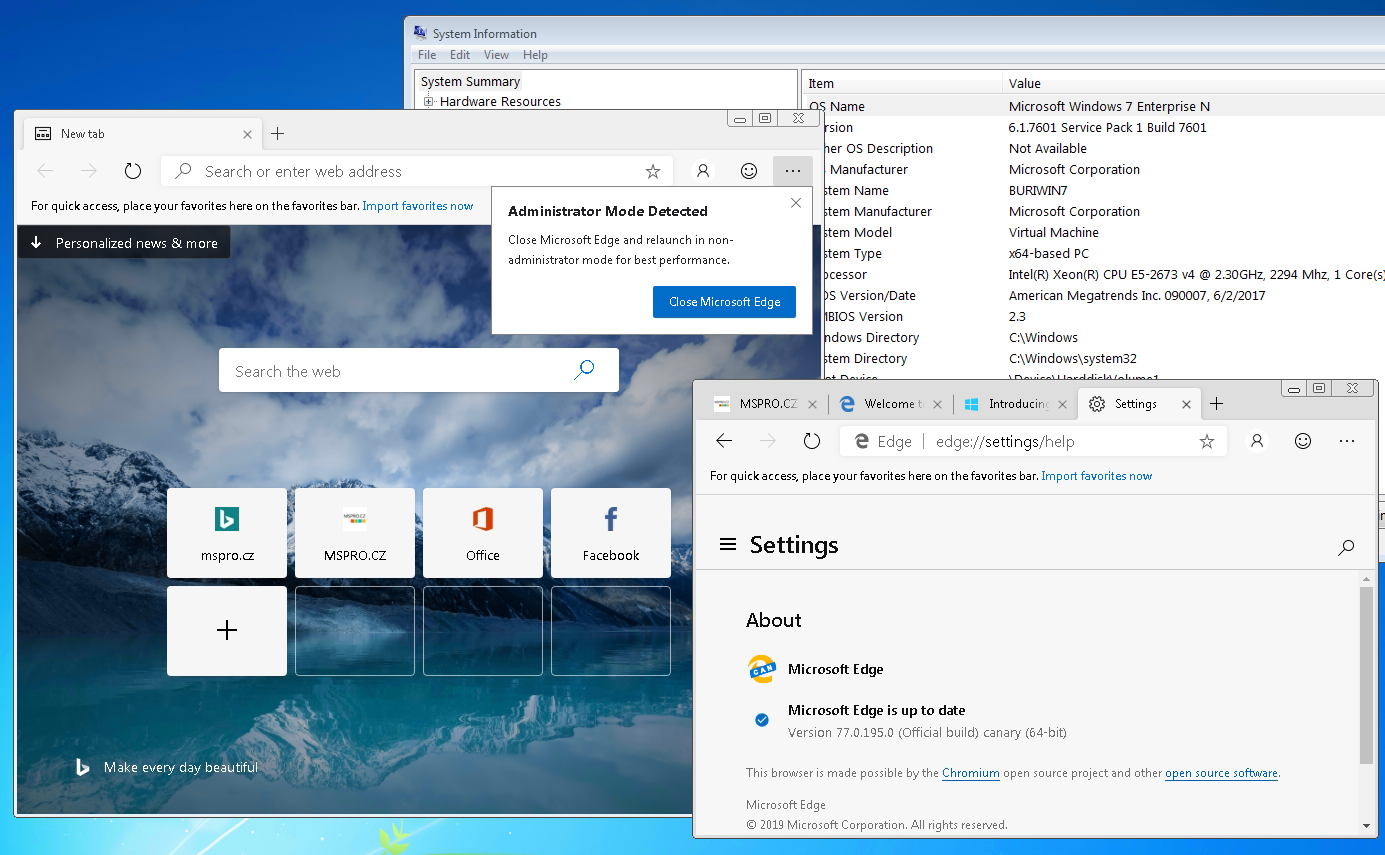Expand Hardware Resources tree node
Viewport: 1385px width, 855px height.
coord(429,101)
